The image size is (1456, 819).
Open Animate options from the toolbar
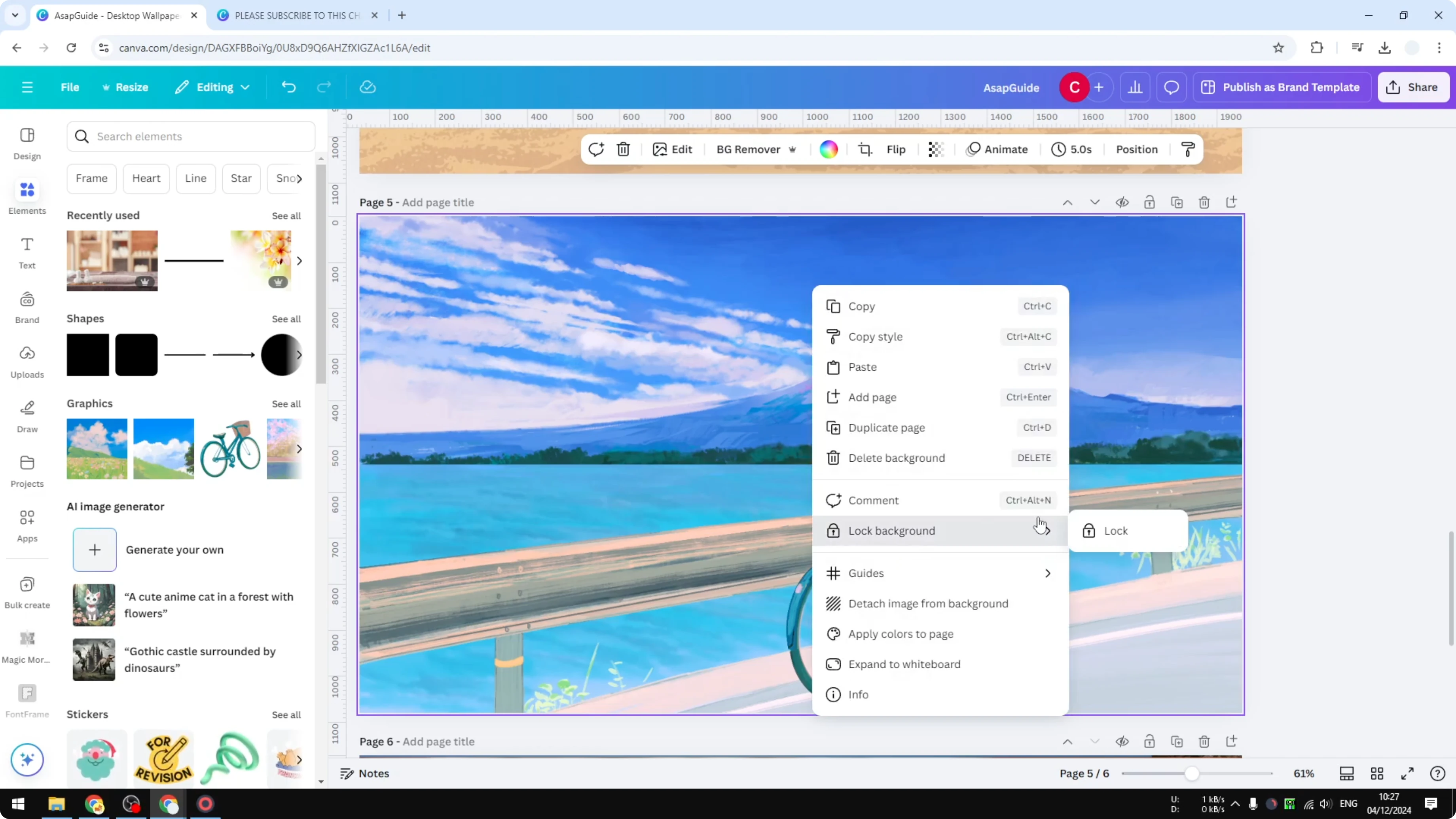coord(997,149)
